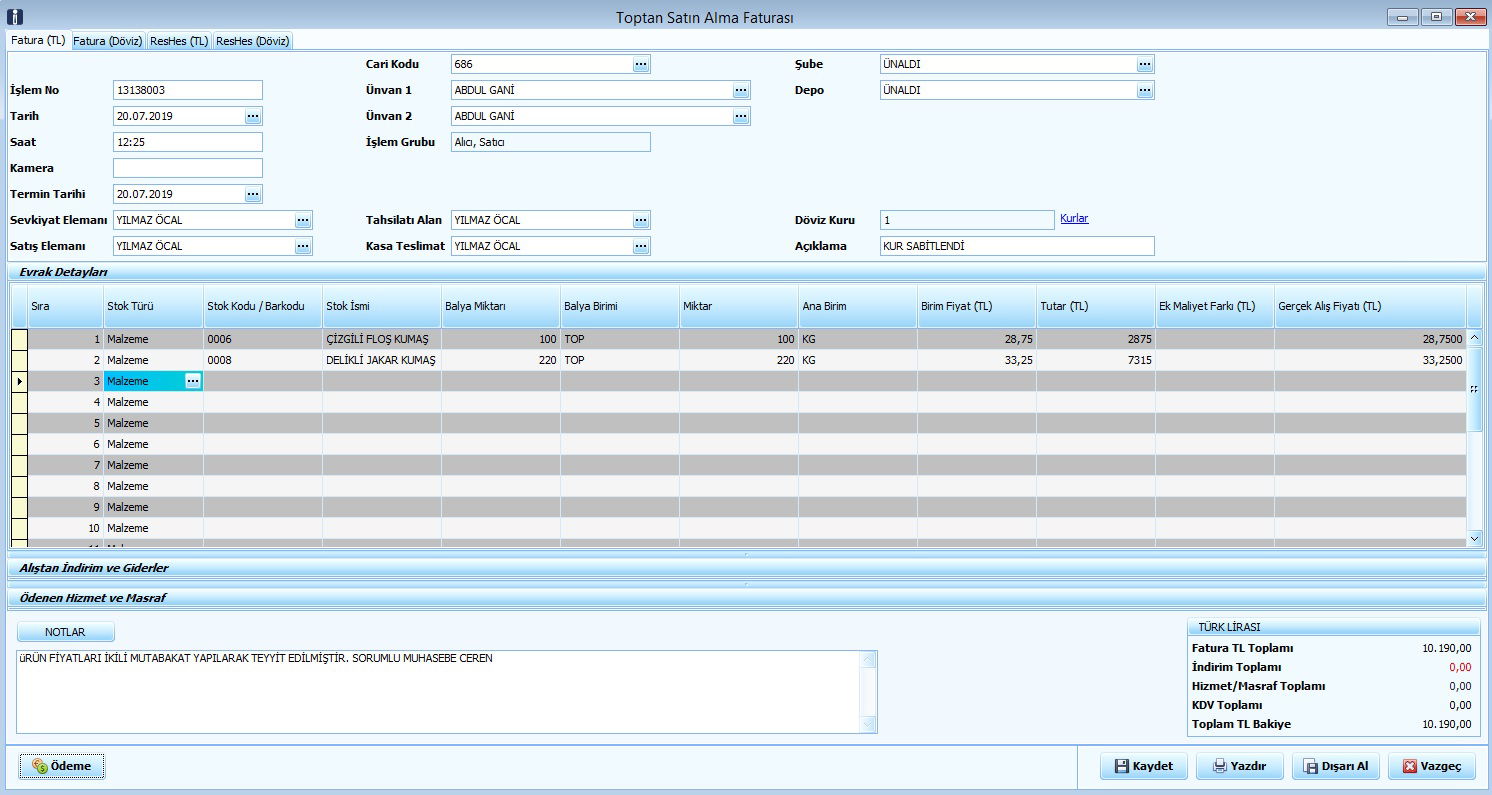The image size is (1492, 795).
Task: Click the Ödeme payment button
Action: (61, 766)
